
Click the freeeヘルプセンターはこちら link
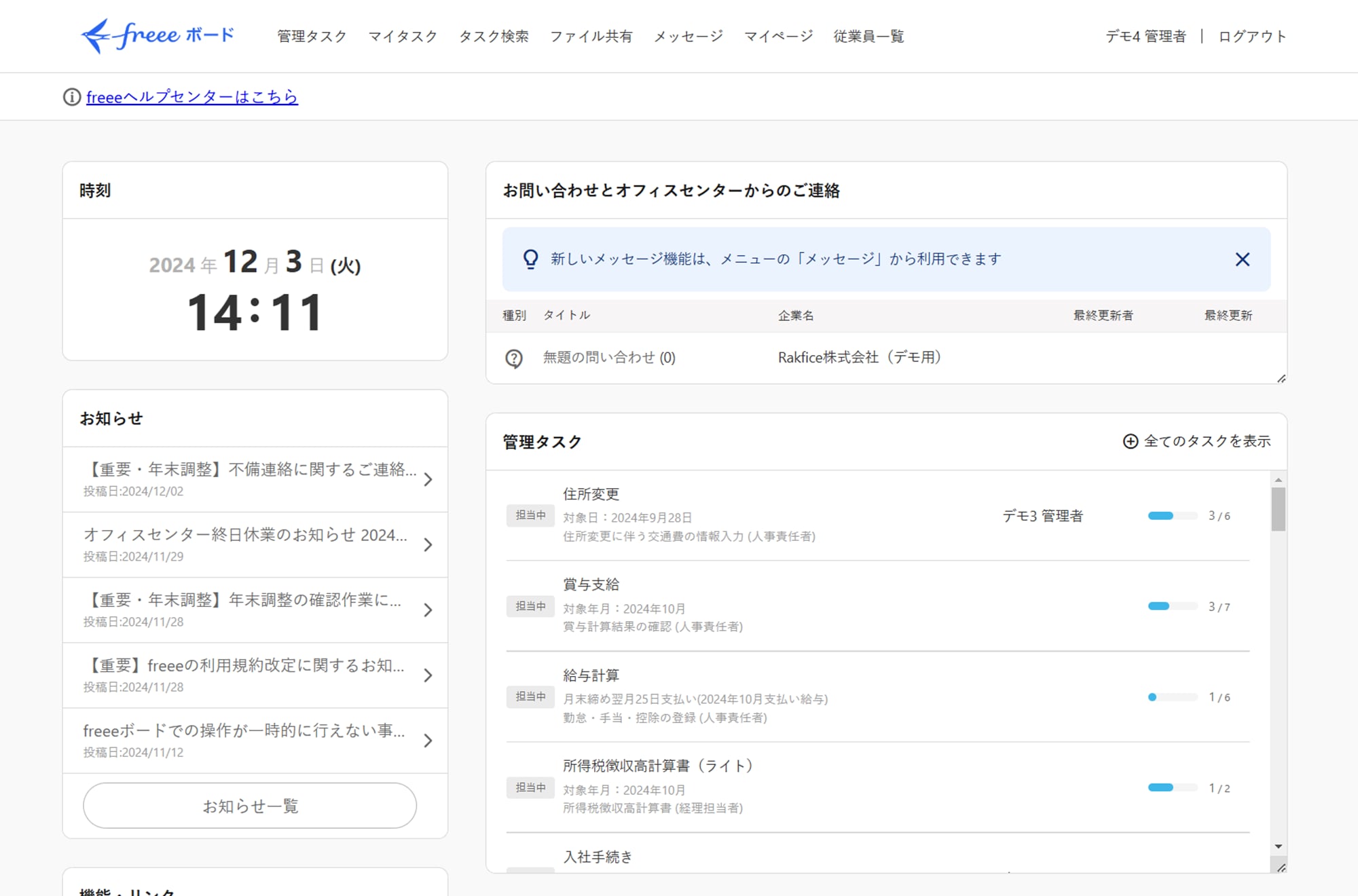pyautogui.click(x=192, y=97)
